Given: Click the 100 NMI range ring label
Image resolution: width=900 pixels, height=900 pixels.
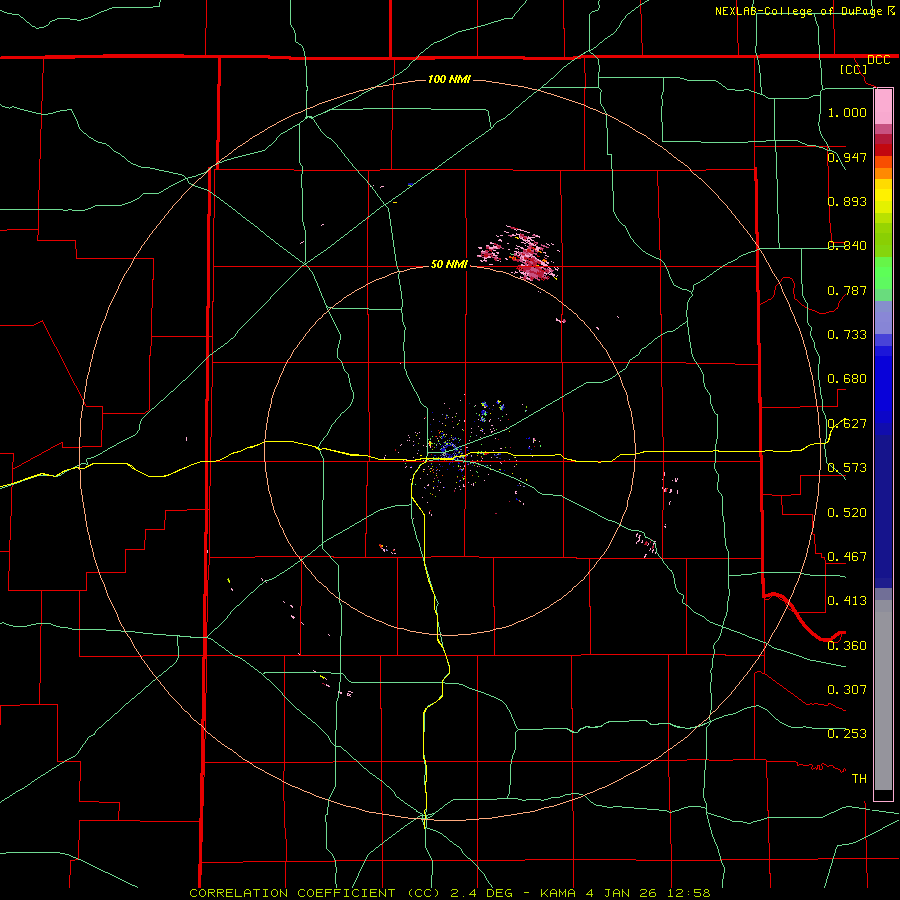Looking at the screenshot, I should pos(449,79).
